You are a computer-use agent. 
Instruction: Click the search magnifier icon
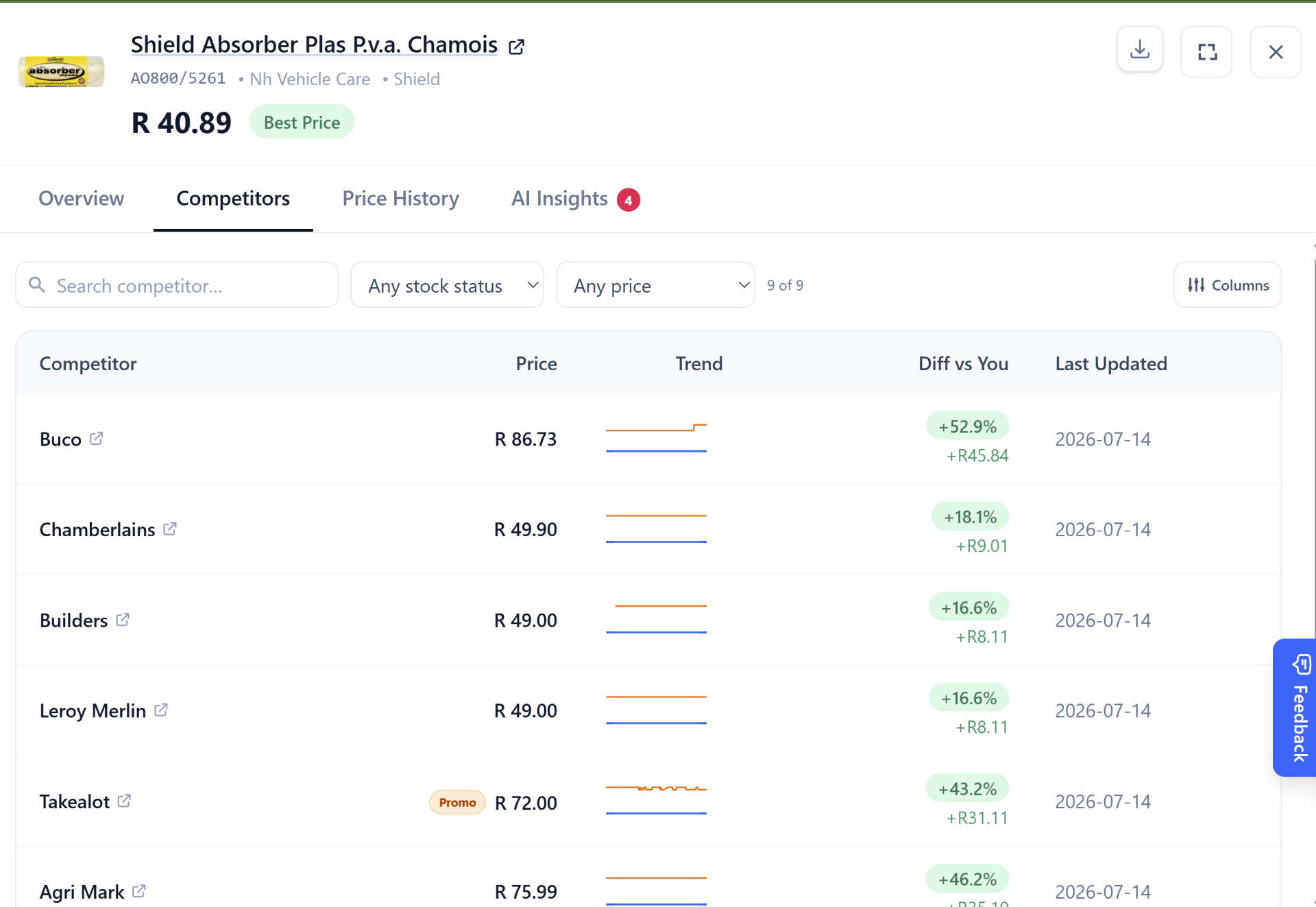[x=37, y=285]
